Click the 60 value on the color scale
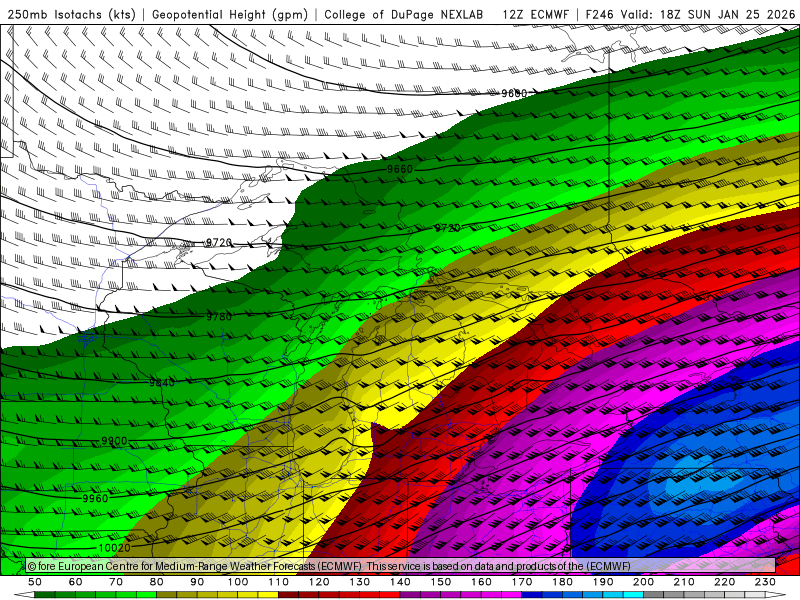The width and height of the screenshot is (800, 600). pyautogui.click(x=76, y=582)
